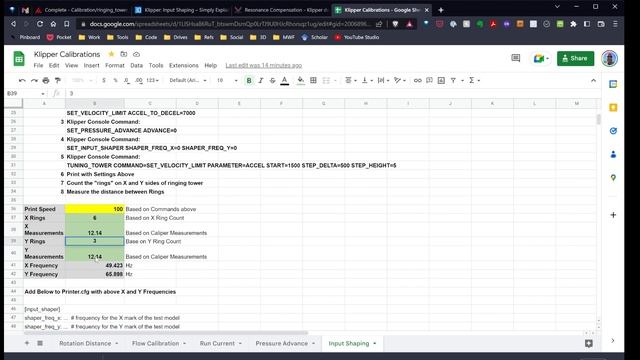The width and height of the screenshot is (640, 360).
Task: Open the font size dropdown
Action: [227, 80]
